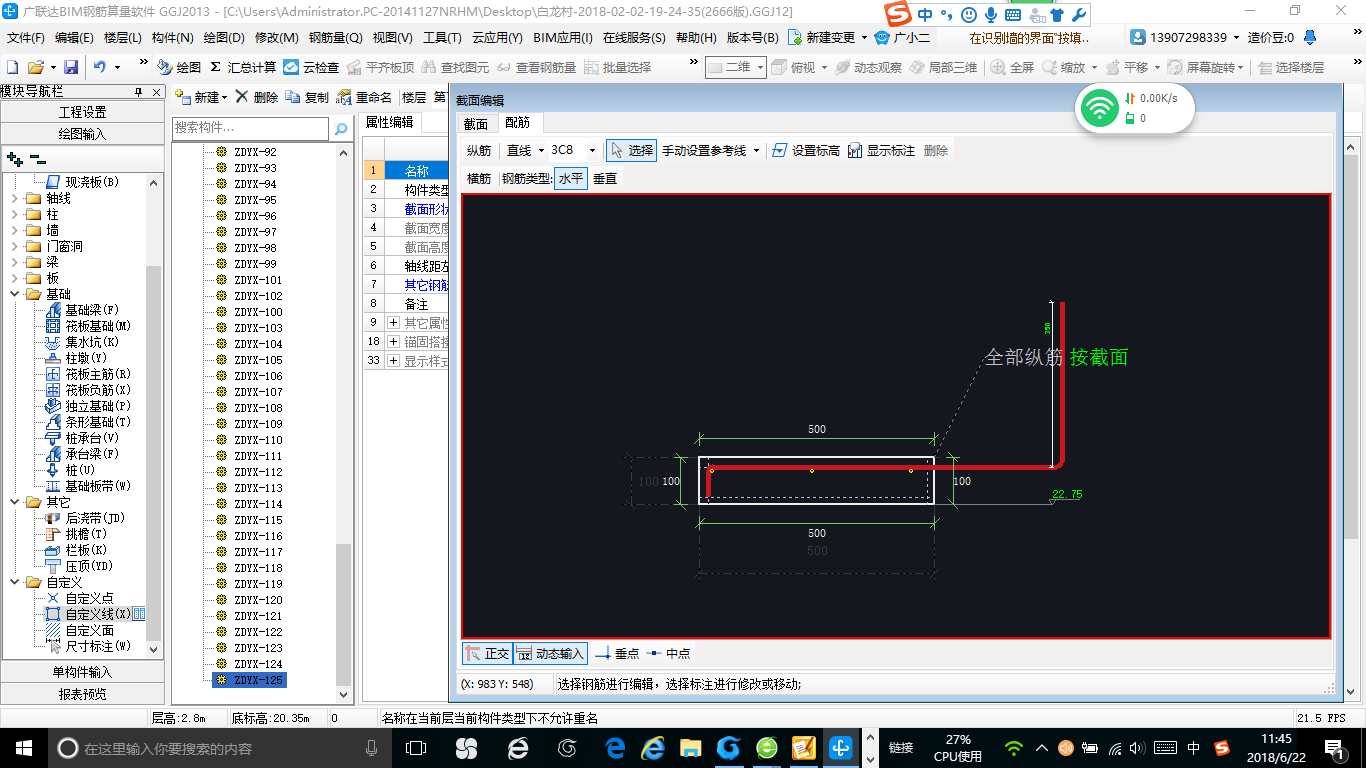Viewport: 1366px width, 768px height.
Task: Copy component with 复制 icon
Action: click(x=307, y=97)
